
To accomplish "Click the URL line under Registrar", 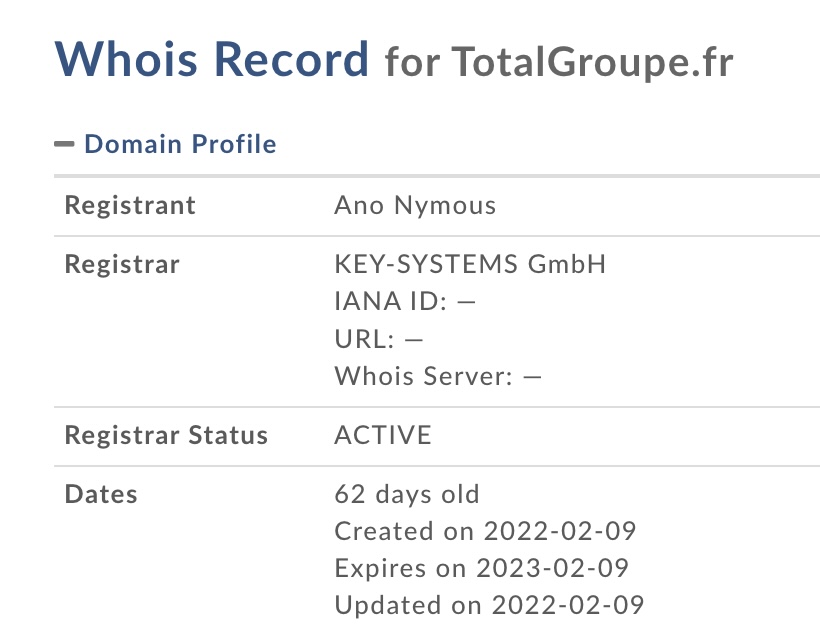I will click(379, 339).
